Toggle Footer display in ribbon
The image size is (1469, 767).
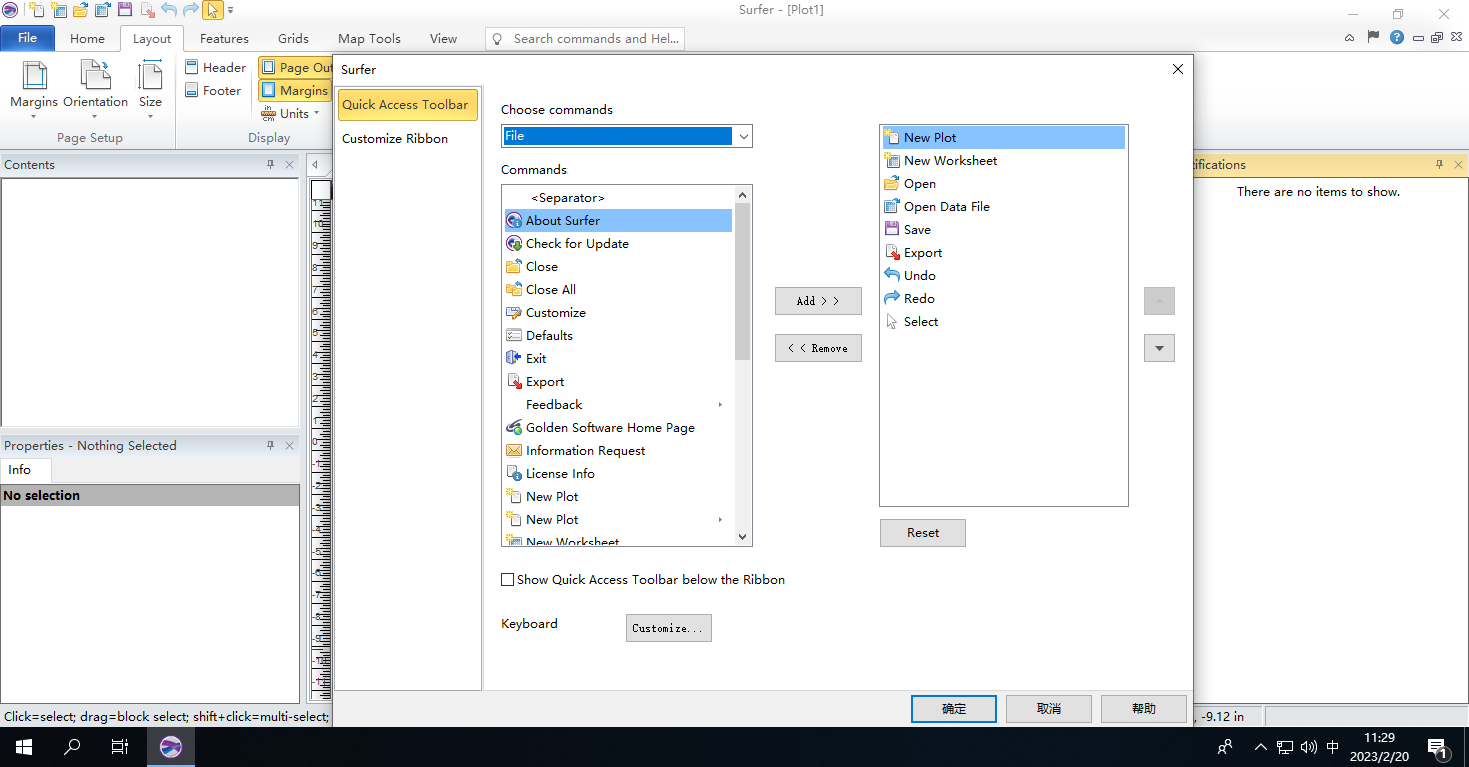(214, 90)
